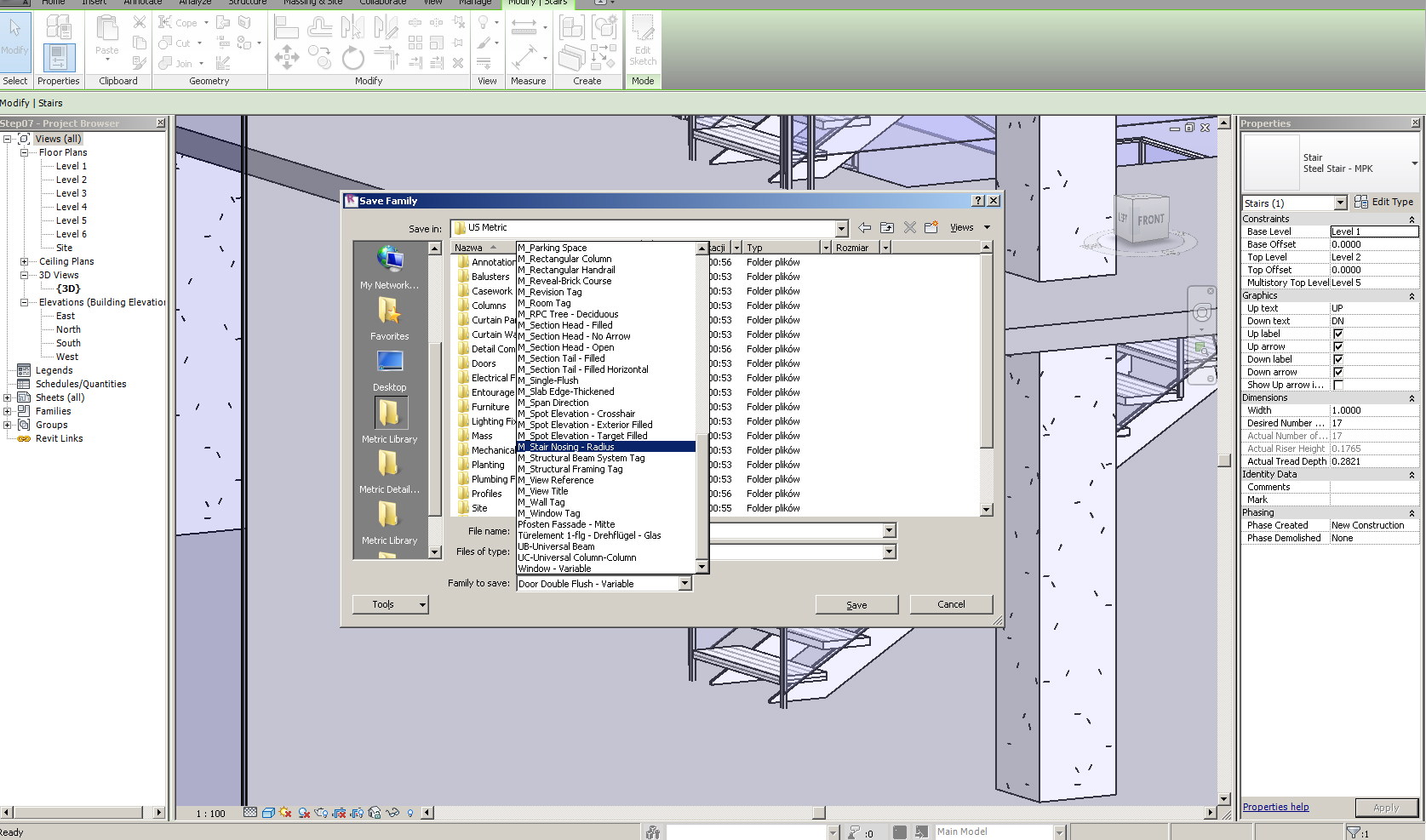1426x840 pixels.
Task: Click the Back arrow icon in Save Family
Action: click(864, 227)
